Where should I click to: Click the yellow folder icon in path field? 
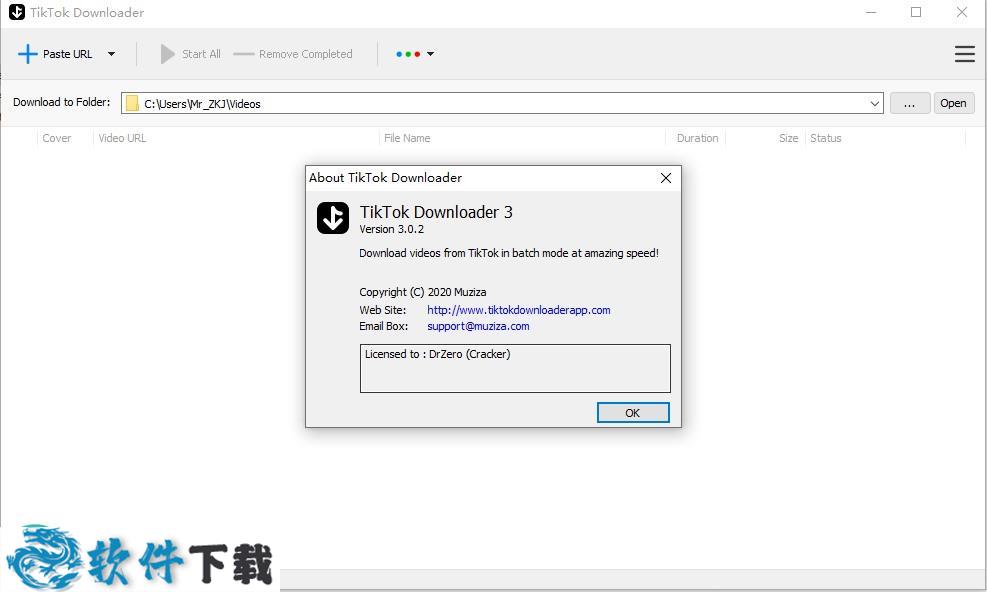click(132, 103)
